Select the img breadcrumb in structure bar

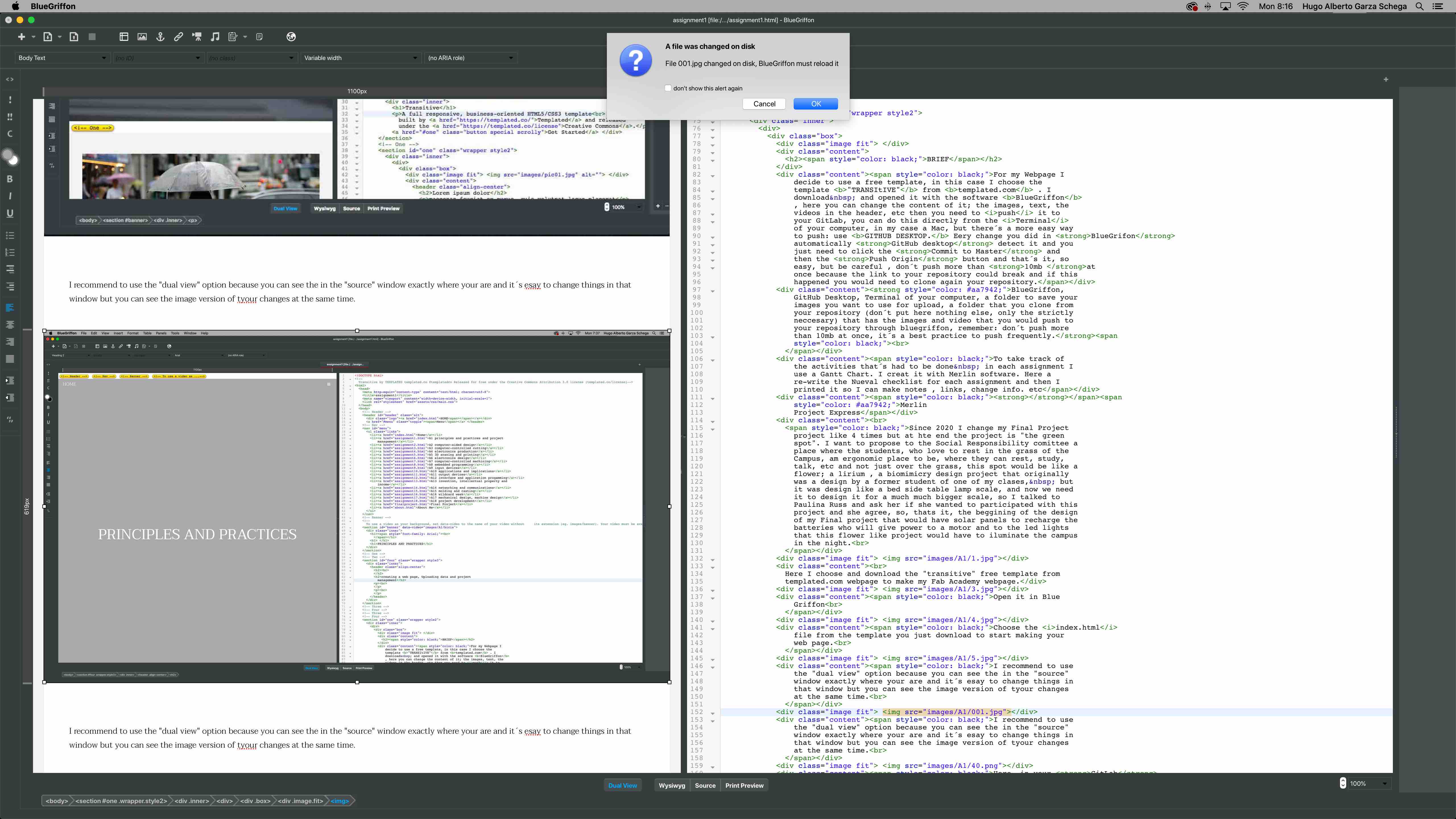pyautogui.click(x=340, y=801)
